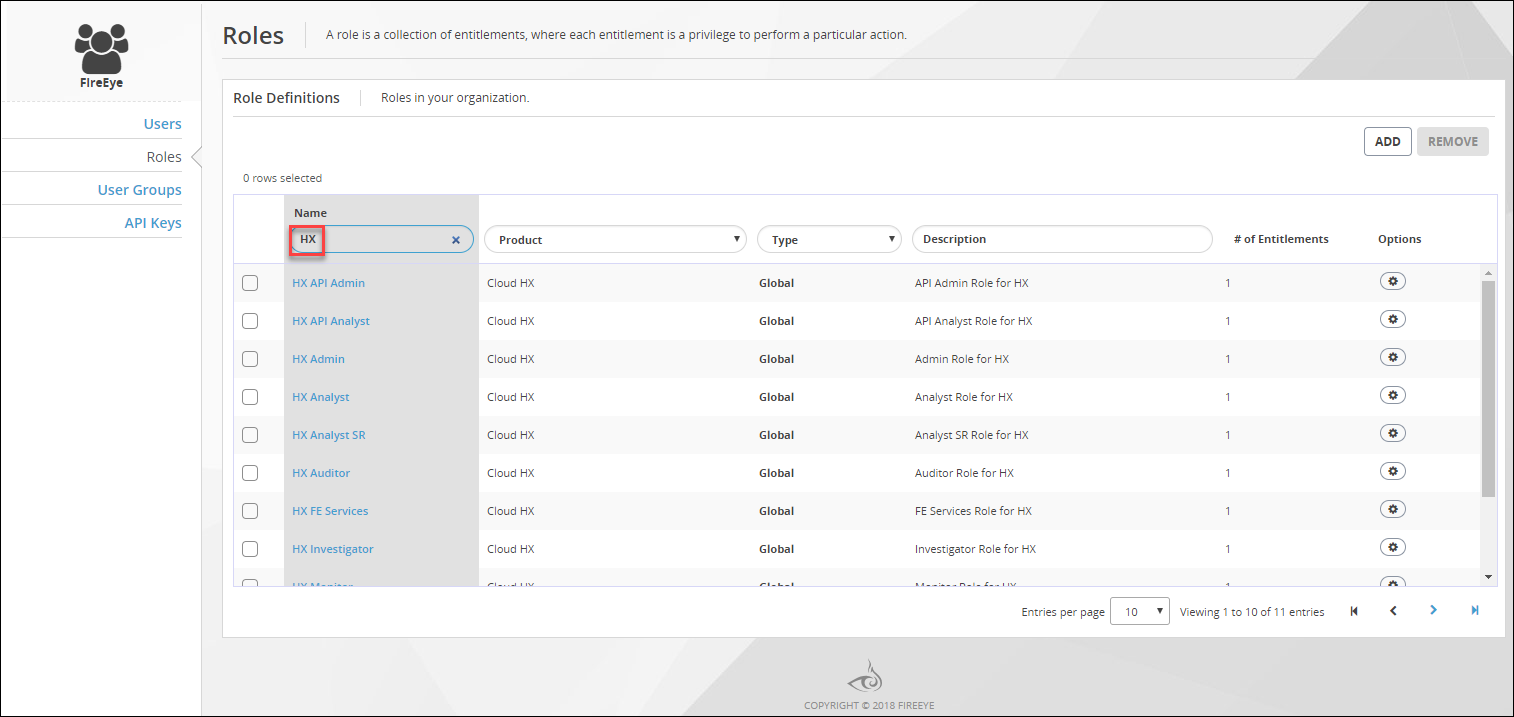Open options gear for HX Investigator
Viewport: 1514px width, 717px height.
click(x=1392, y=547)
